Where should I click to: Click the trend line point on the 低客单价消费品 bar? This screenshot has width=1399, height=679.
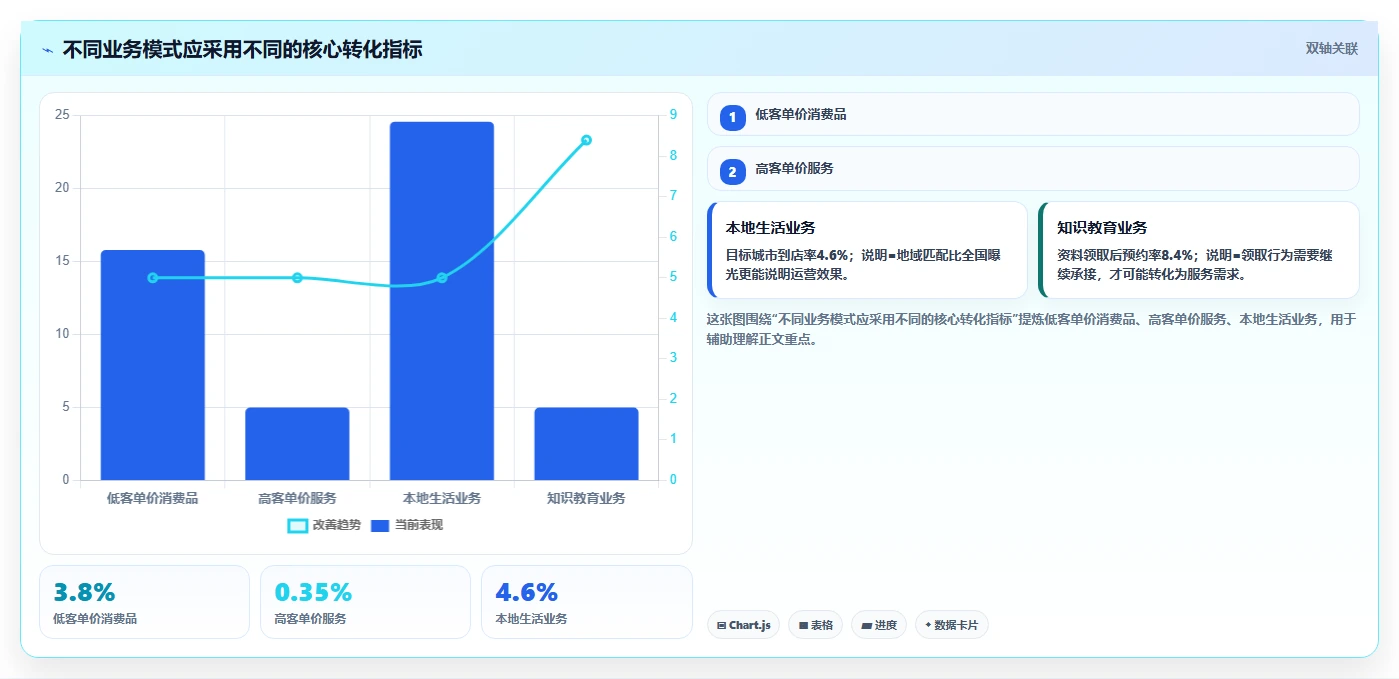coord(153,278)
